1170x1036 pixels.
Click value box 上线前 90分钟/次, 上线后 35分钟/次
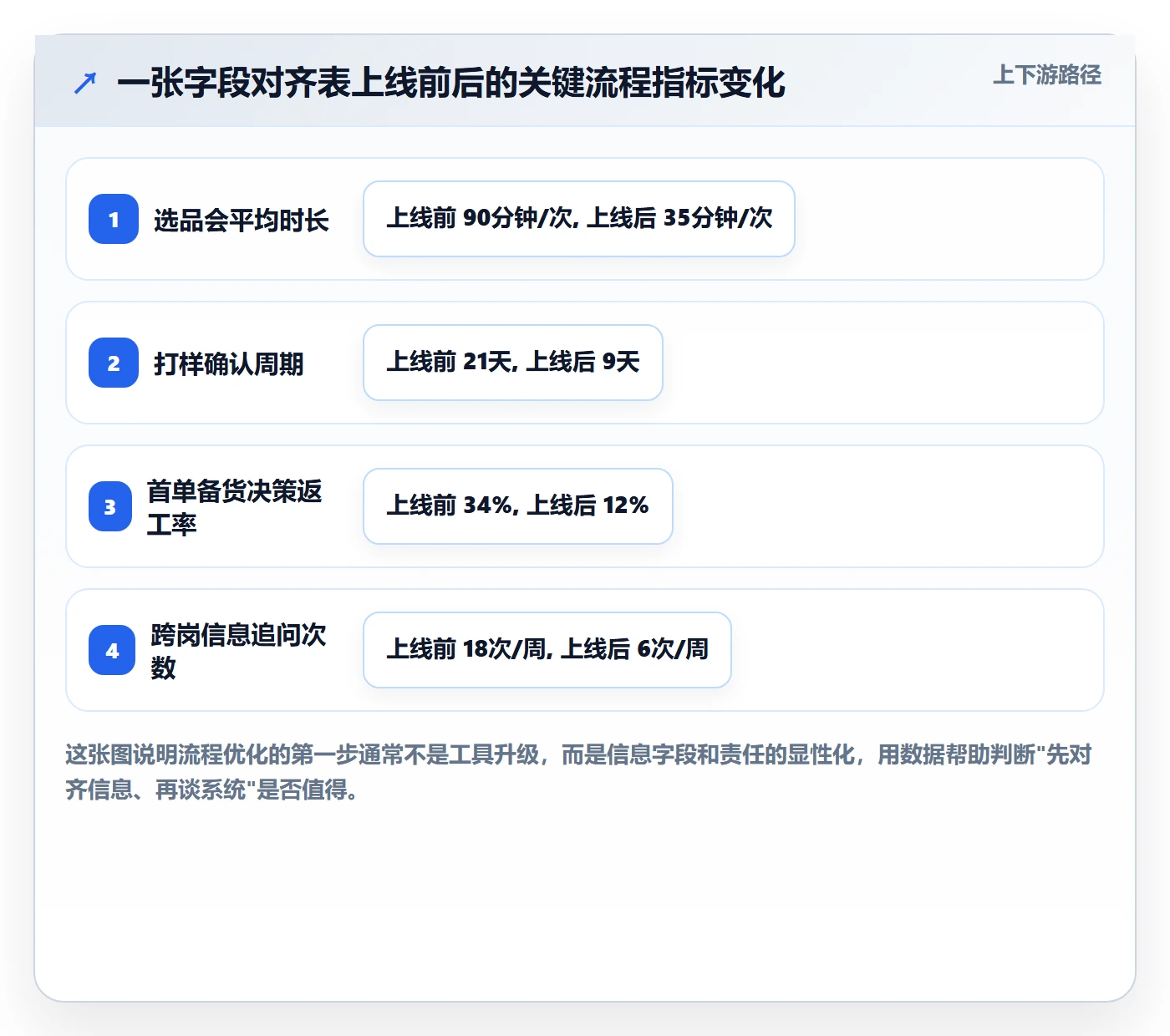coord(579,219)
